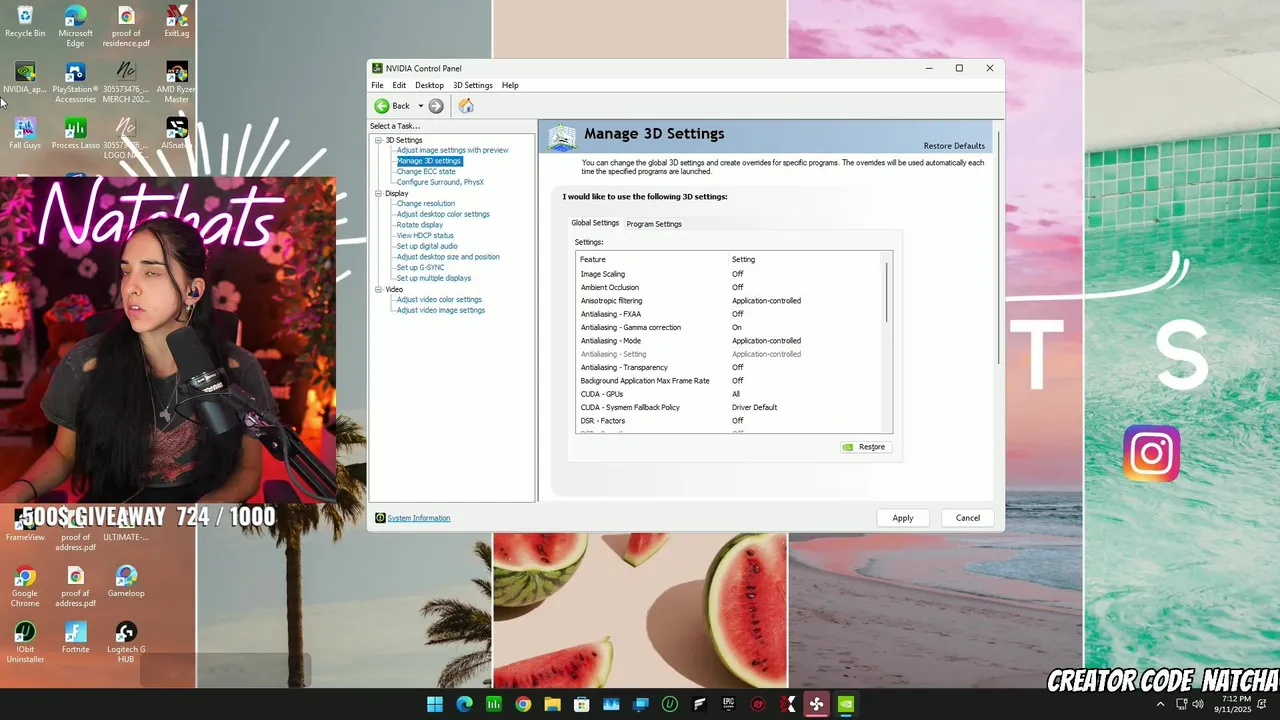The height and width of the screenshot is (720, 1280).
Task: Open PlayStation Accessories desktop shortcut
Action: [75, 83]
